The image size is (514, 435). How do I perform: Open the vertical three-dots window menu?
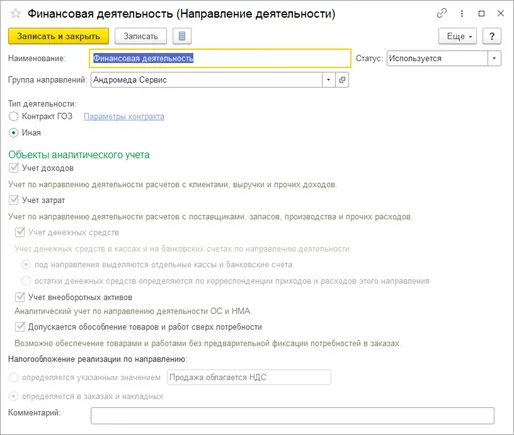point(462,13)
